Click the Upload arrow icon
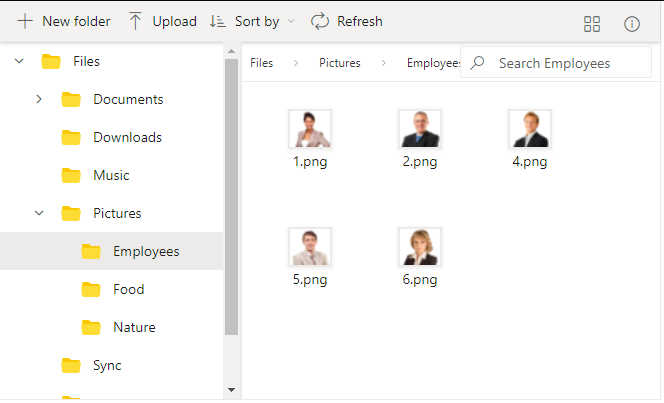Viewport: 664px width, 403px height. tap(135, 21)
